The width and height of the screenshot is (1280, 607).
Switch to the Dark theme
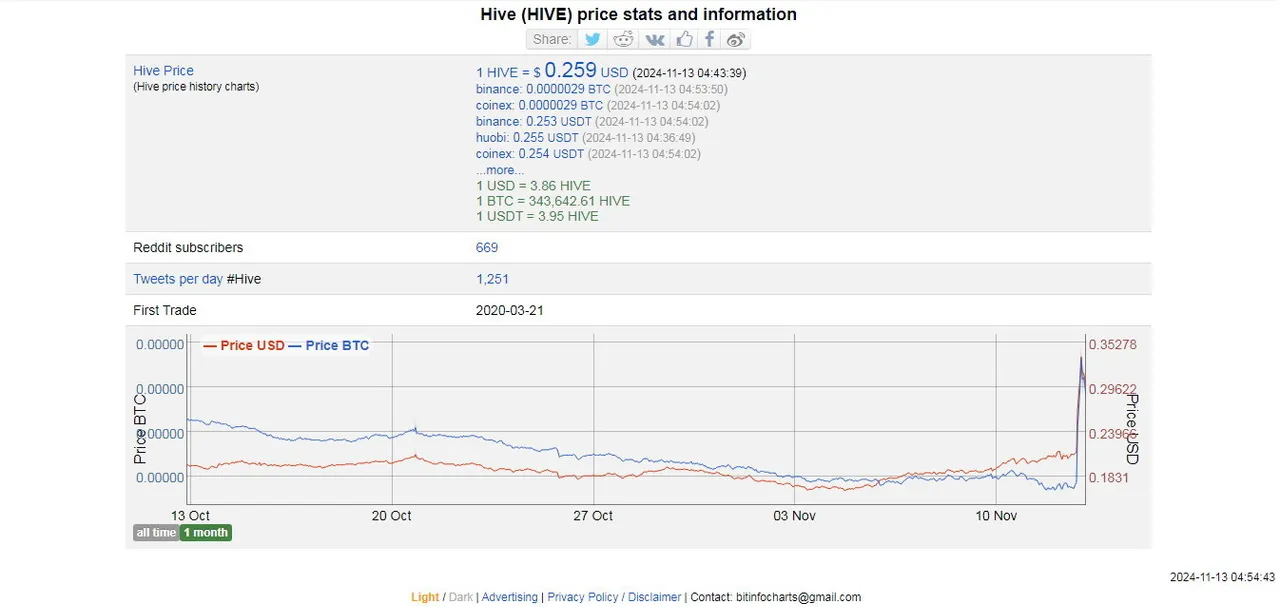coord(461,597)
